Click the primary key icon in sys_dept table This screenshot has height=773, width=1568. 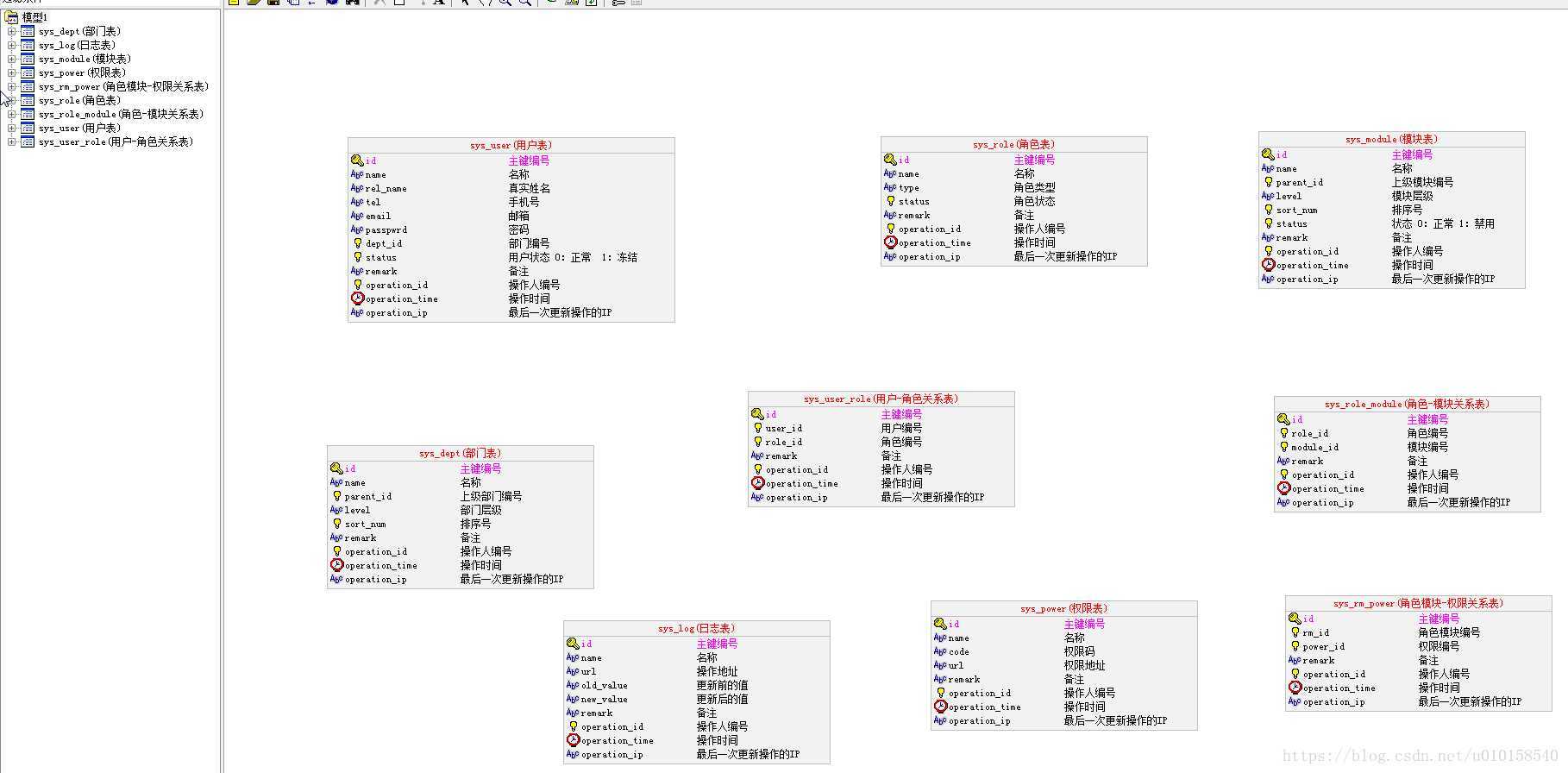(x=336, y=468)
